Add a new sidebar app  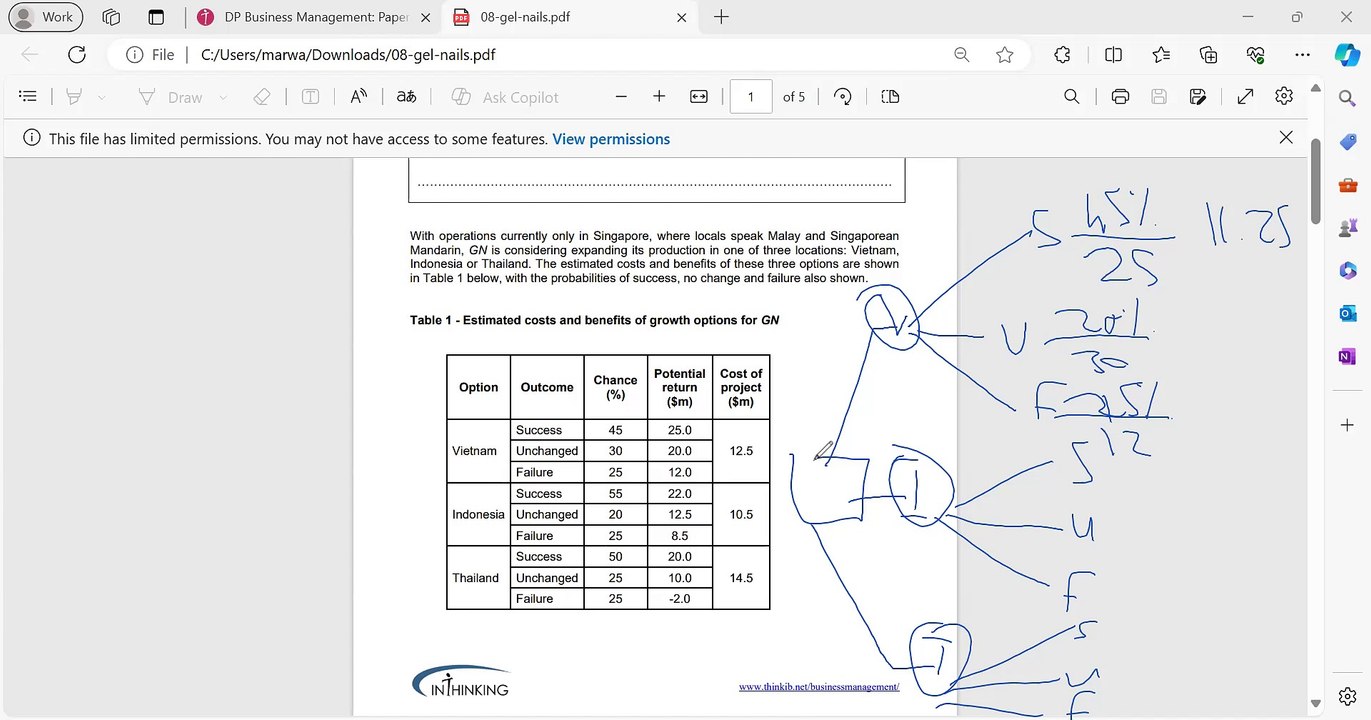coord(1347,425)
